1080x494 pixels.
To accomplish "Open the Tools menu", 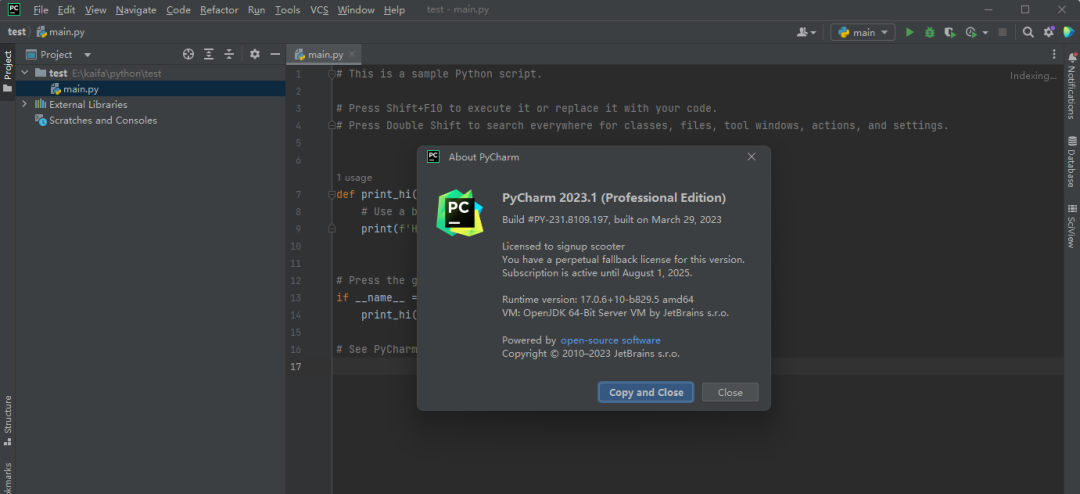I will (287, 10).
